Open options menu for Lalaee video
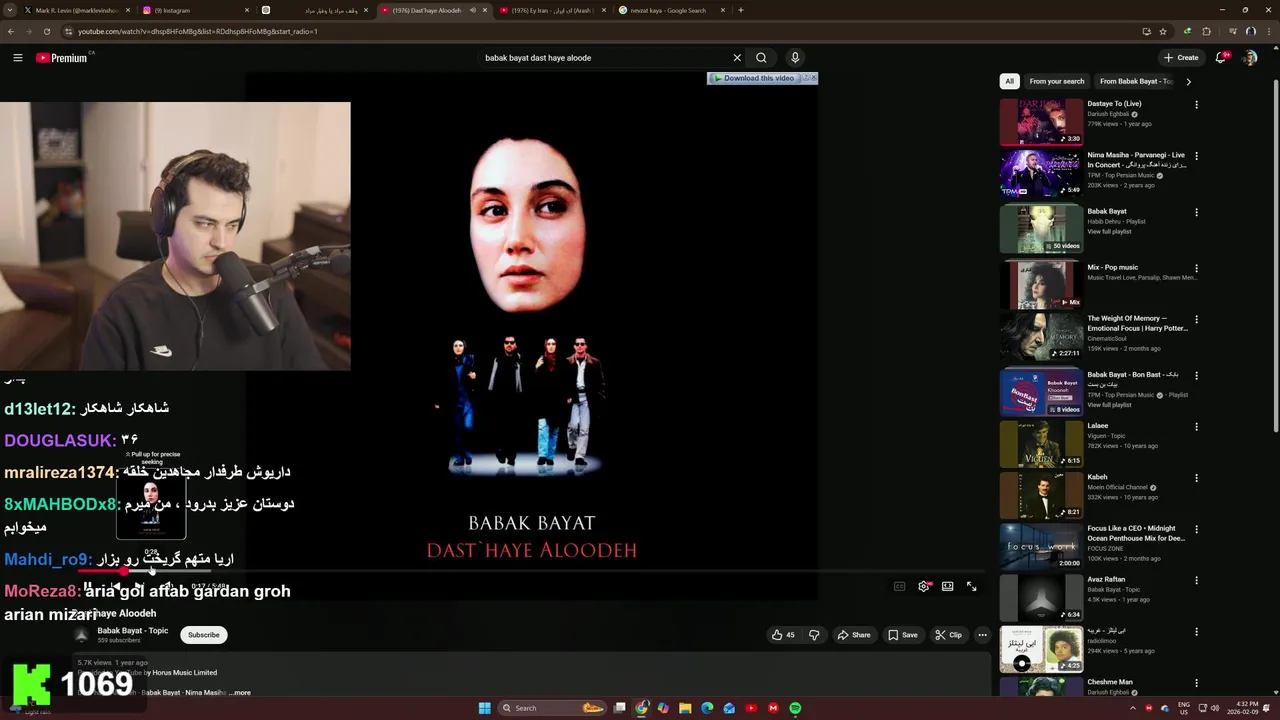Viewport: 1280px width, 720px height. 1196,426
